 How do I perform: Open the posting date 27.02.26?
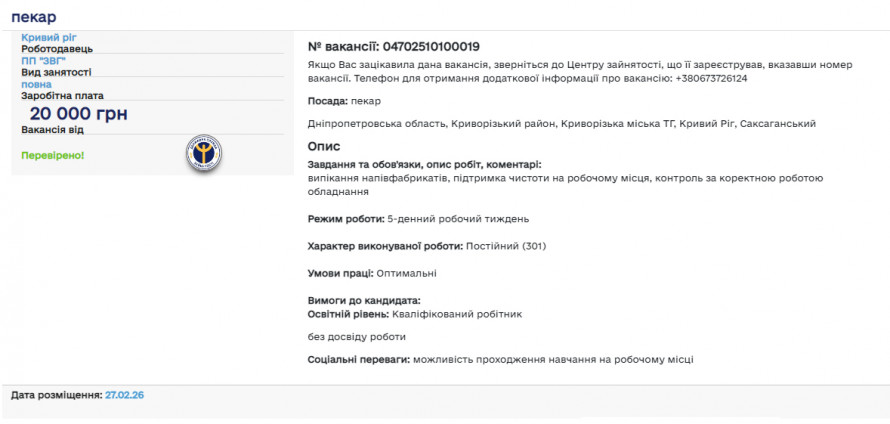tap(124, 395)
